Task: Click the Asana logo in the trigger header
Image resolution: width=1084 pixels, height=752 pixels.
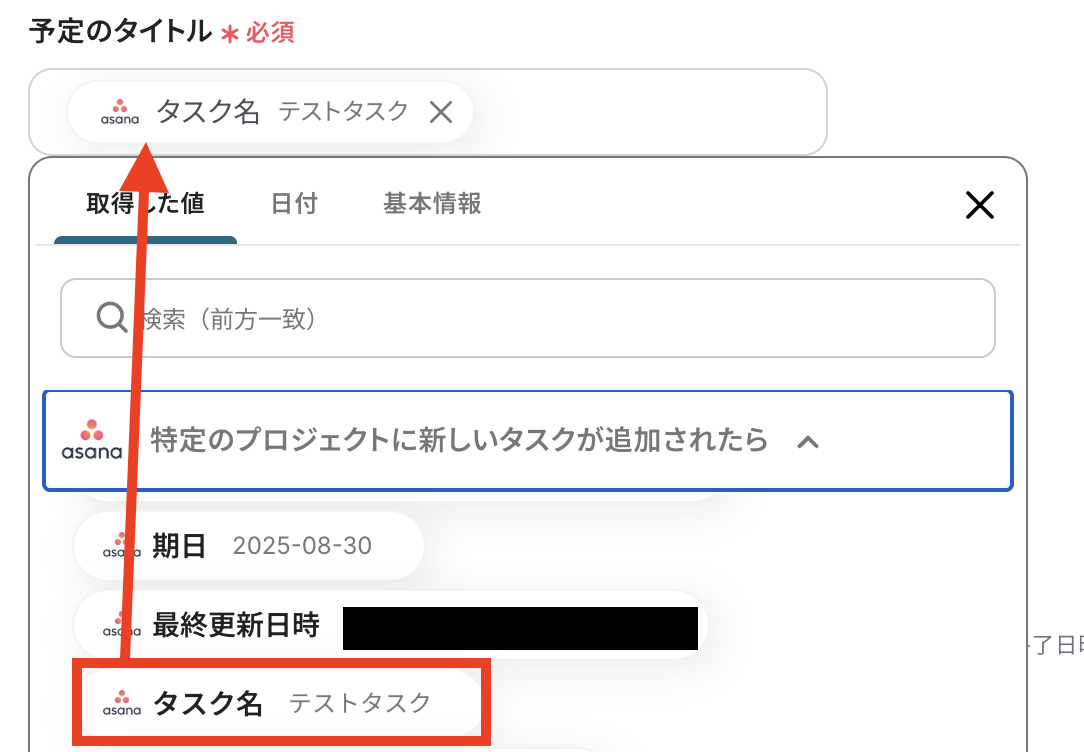Action: (x=92, y=440)
